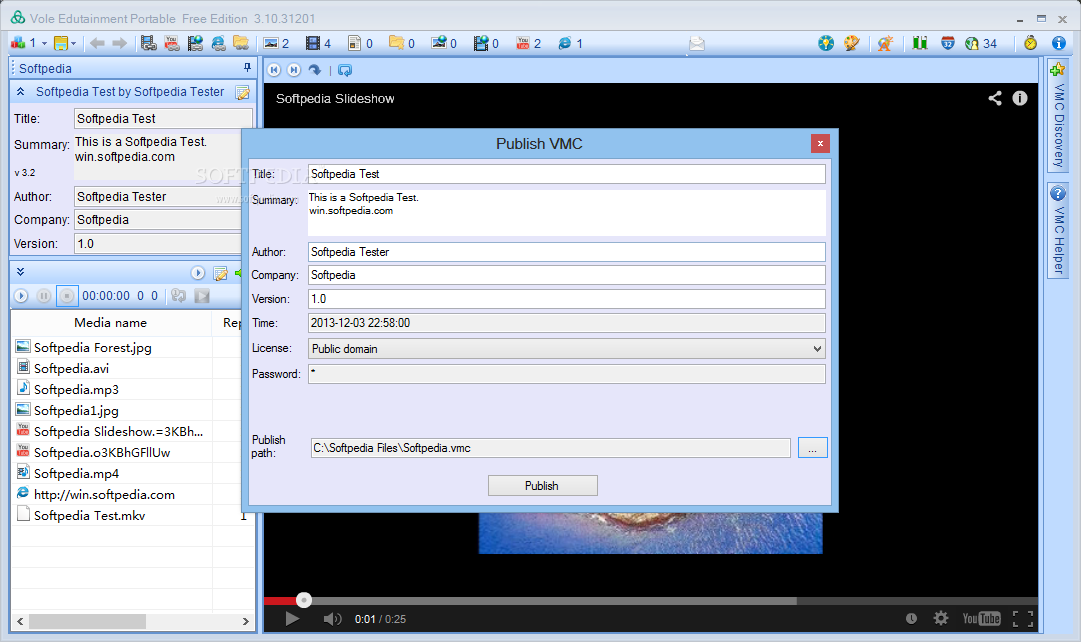The image size is (1081, 642).
Task: Collapse the Softpedia Test by Softpedia Tester section
Action: (x=21, y=92)
